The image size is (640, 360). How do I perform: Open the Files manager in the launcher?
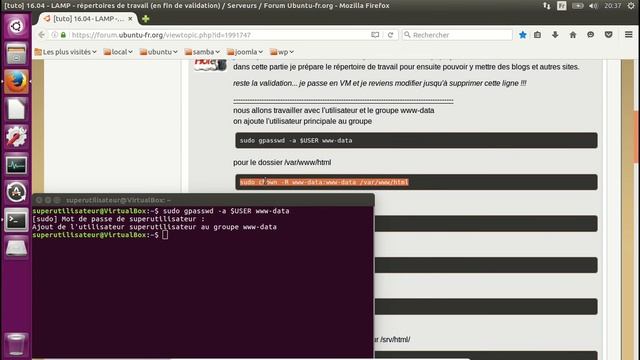[x=16, y=53]
